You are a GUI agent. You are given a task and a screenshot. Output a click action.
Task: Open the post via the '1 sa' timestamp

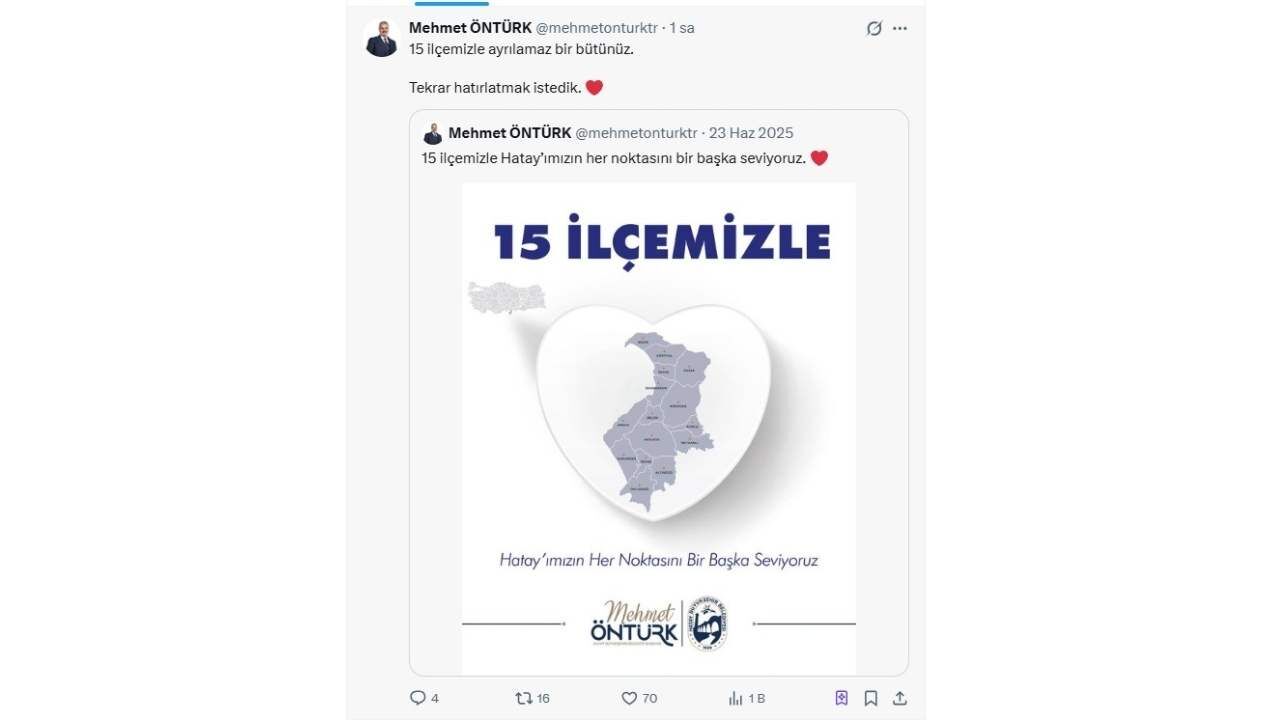(x=682, y=28)
